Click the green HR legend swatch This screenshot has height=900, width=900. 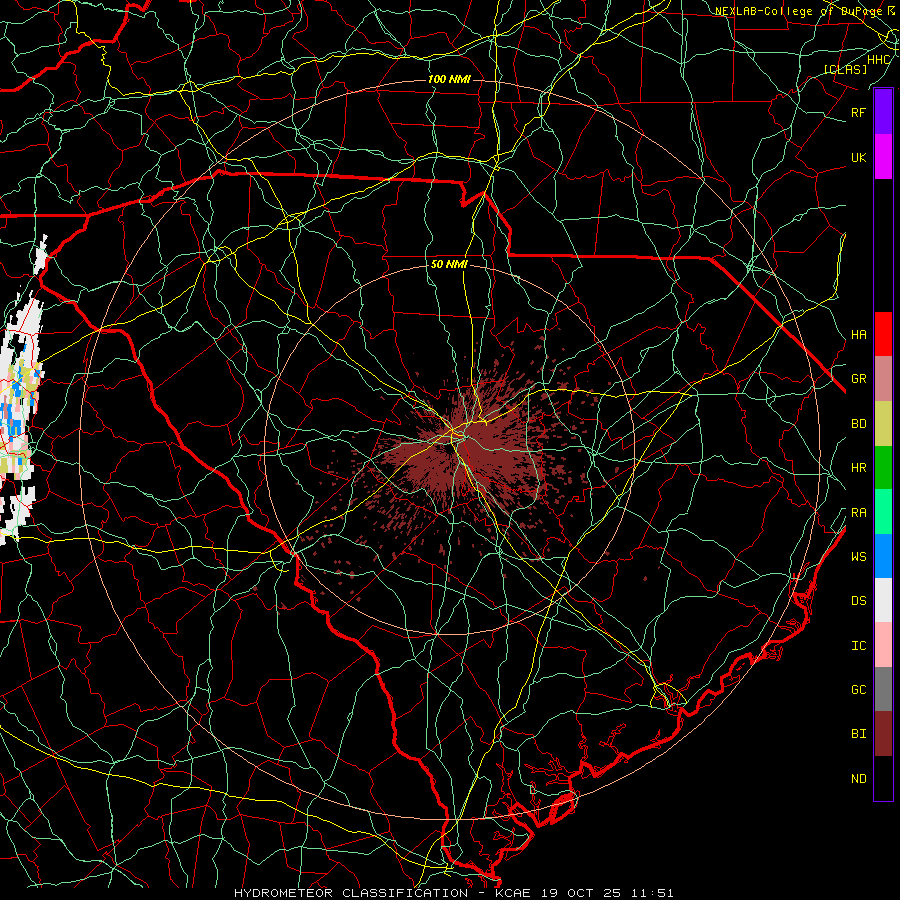[883, 468]
